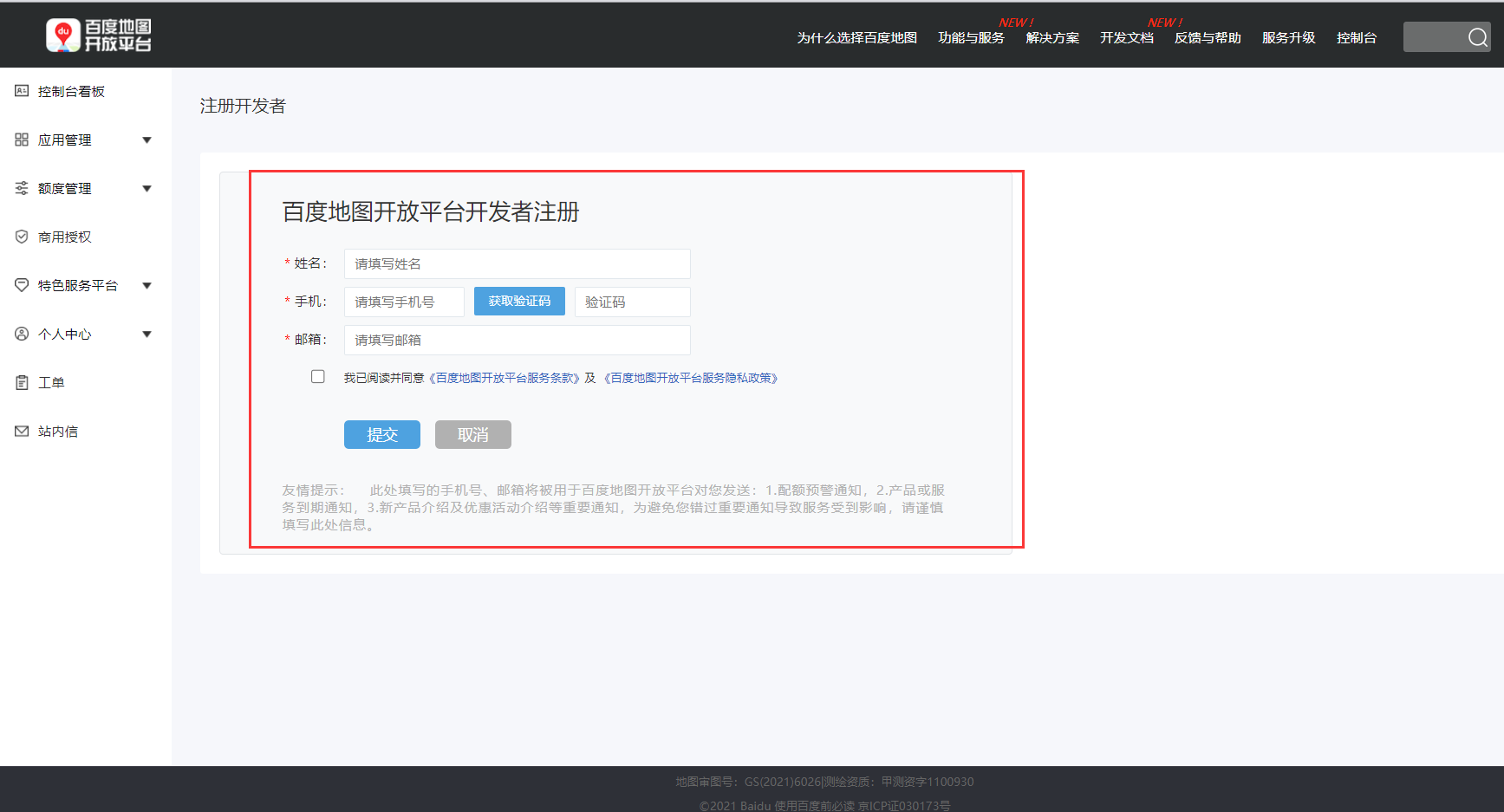The width and height of the screenshot is (1504, 812).
Task: Click the 应用管理 sidebar icon
Action: 22,139
